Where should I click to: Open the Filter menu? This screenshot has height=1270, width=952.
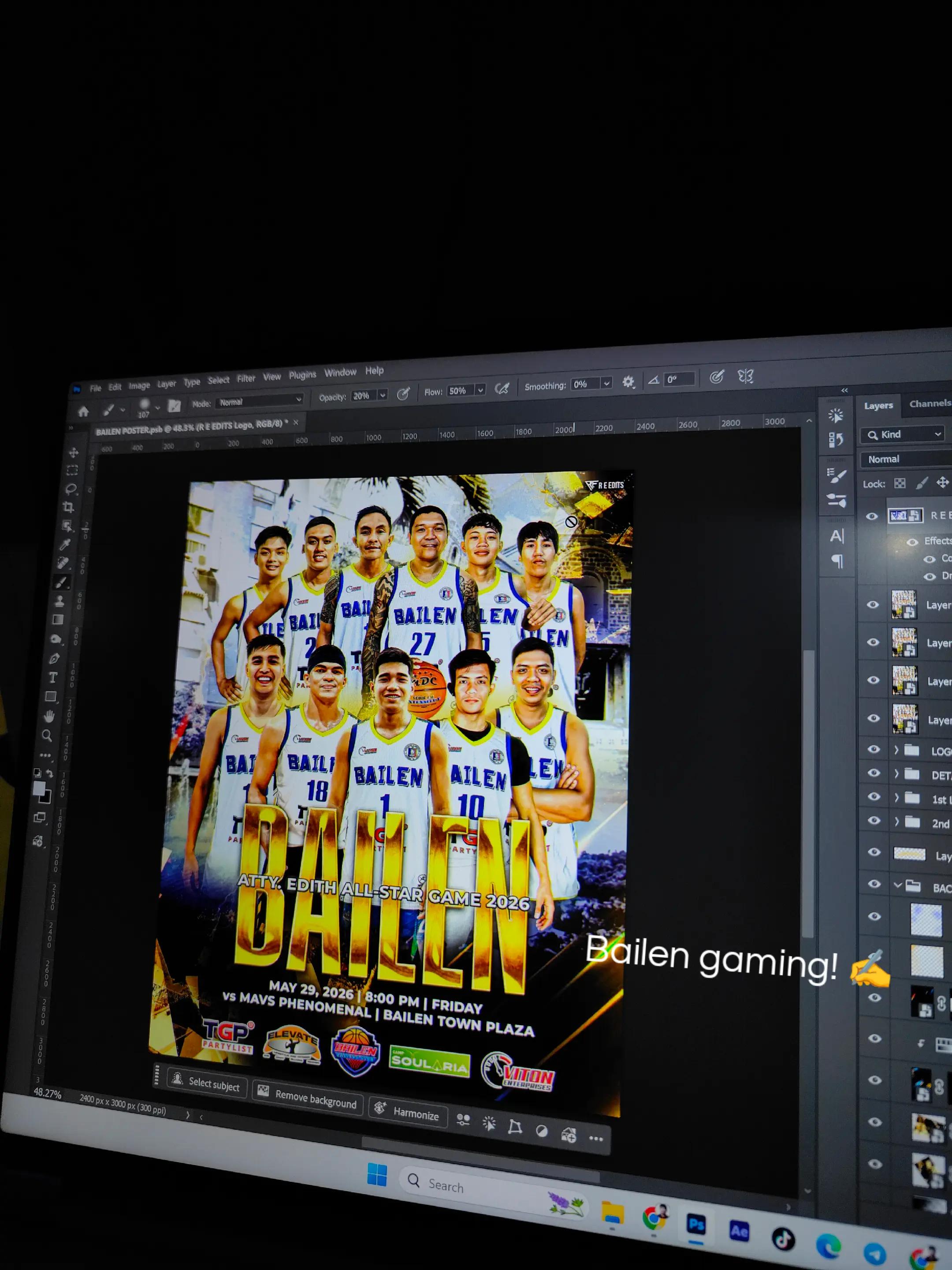pos(246,378)
